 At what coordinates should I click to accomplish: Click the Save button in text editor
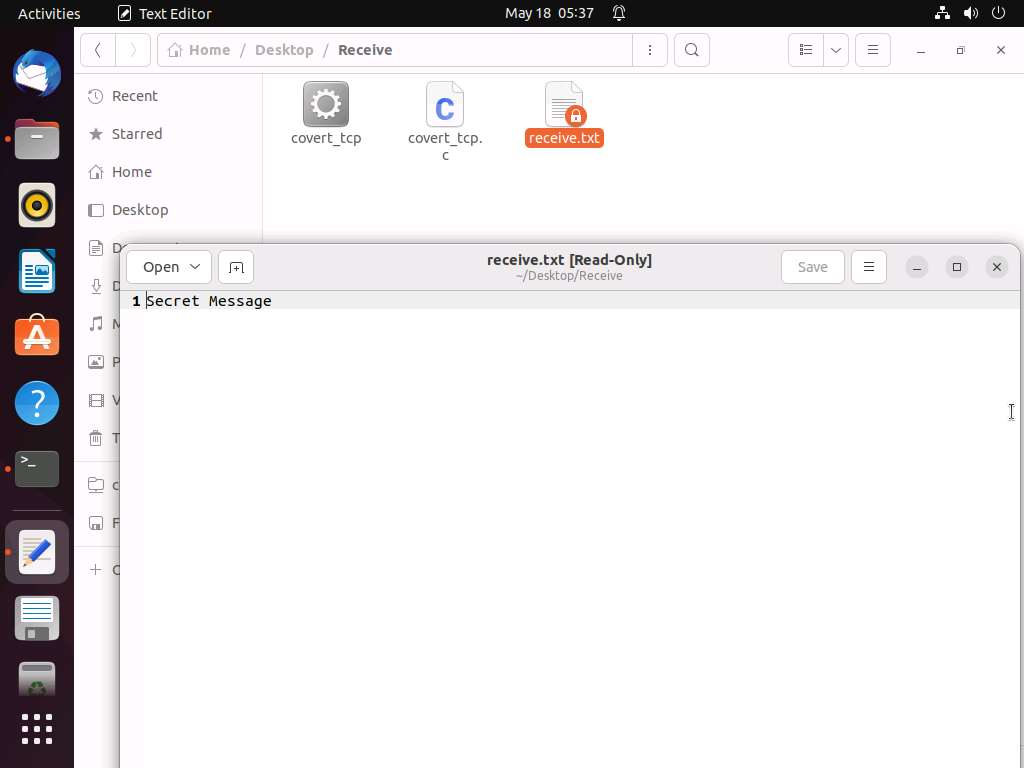click(812, 267)
